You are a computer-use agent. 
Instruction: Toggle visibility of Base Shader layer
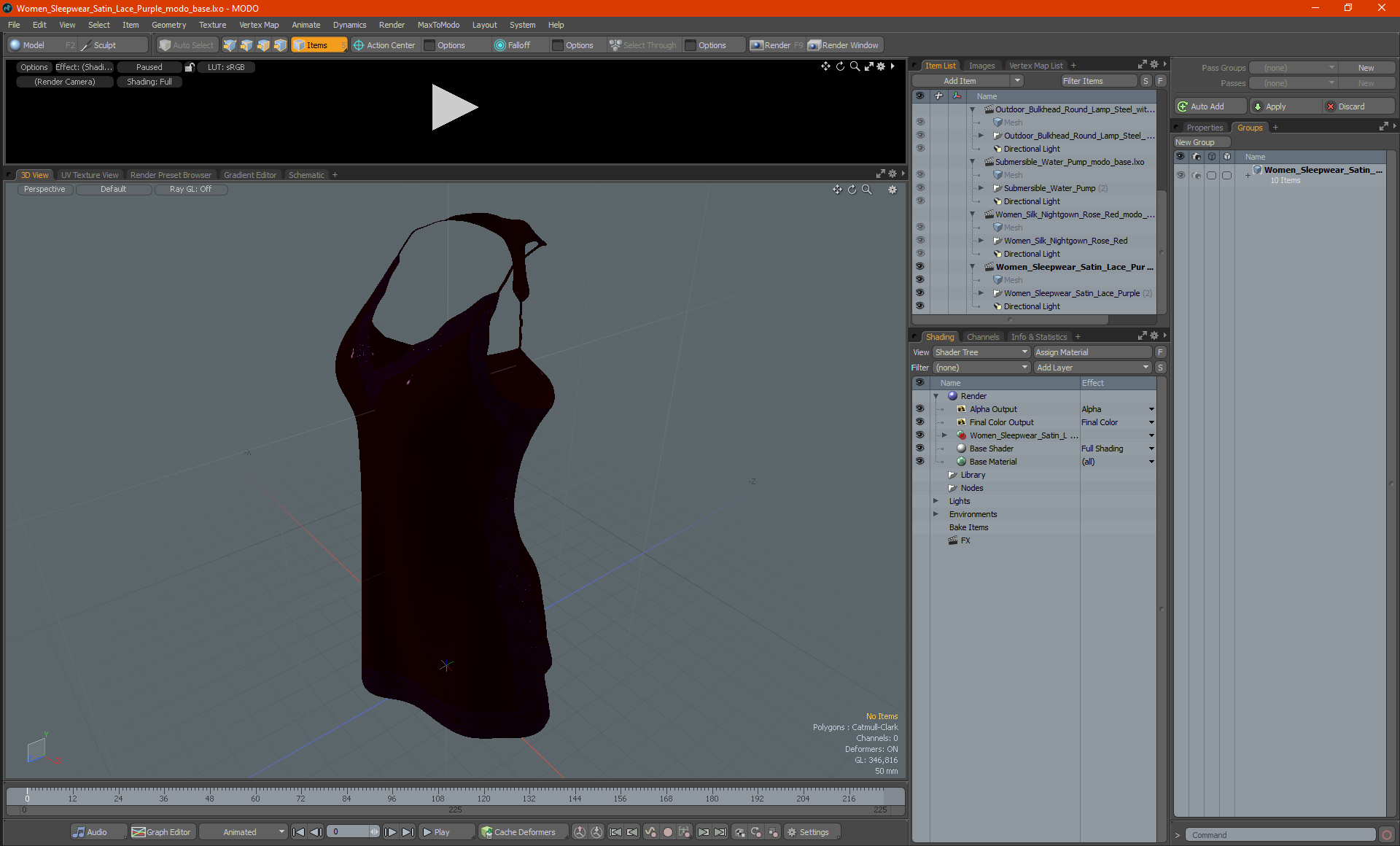coord(920,449)
